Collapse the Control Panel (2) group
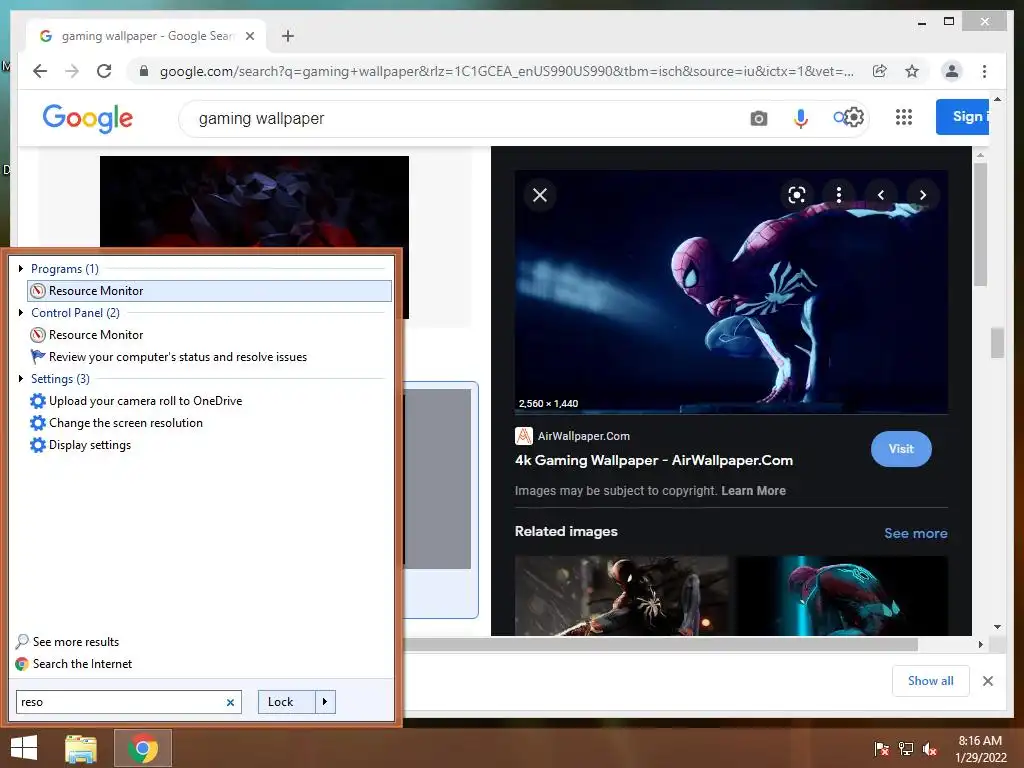1024x768 pixels. [21, 313]
